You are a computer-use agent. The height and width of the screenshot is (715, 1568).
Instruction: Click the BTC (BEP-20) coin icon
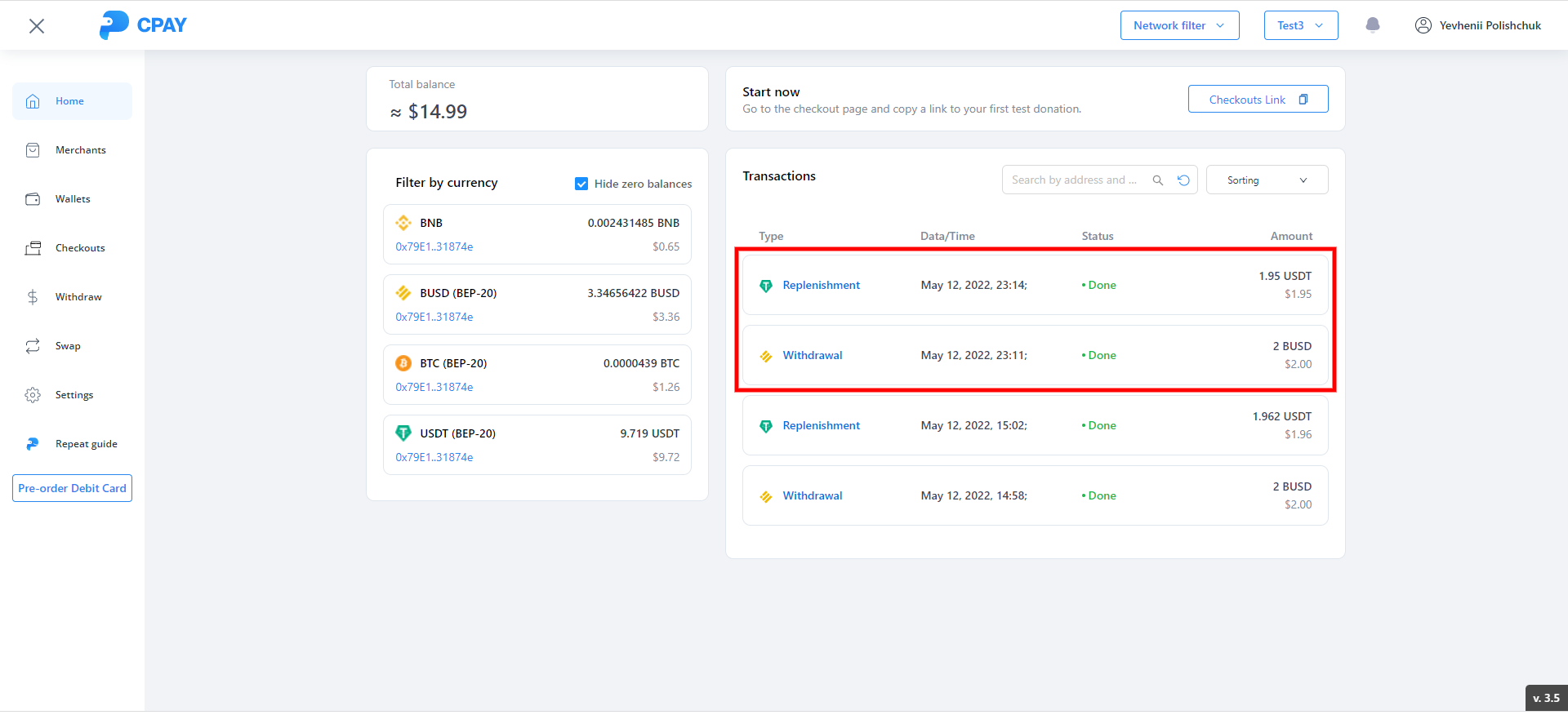403,363
